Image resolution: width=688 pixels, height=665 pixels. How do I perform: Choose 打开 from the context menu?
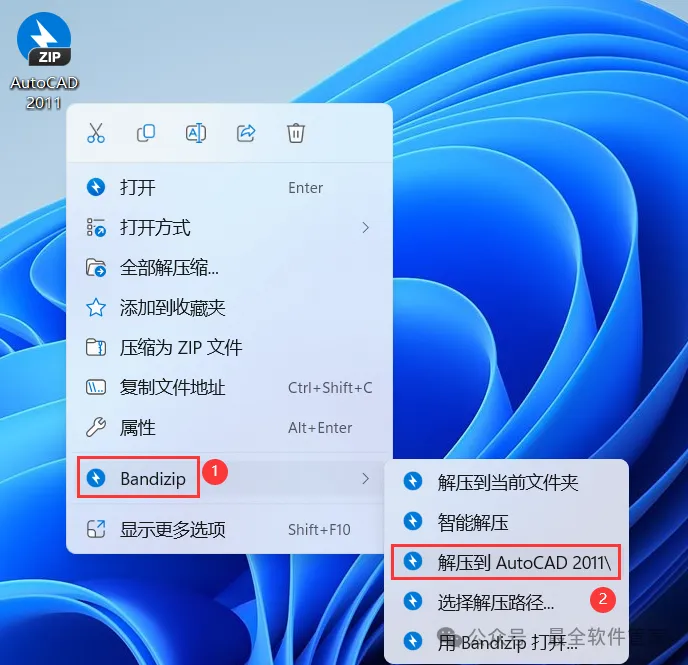[229, 188]
